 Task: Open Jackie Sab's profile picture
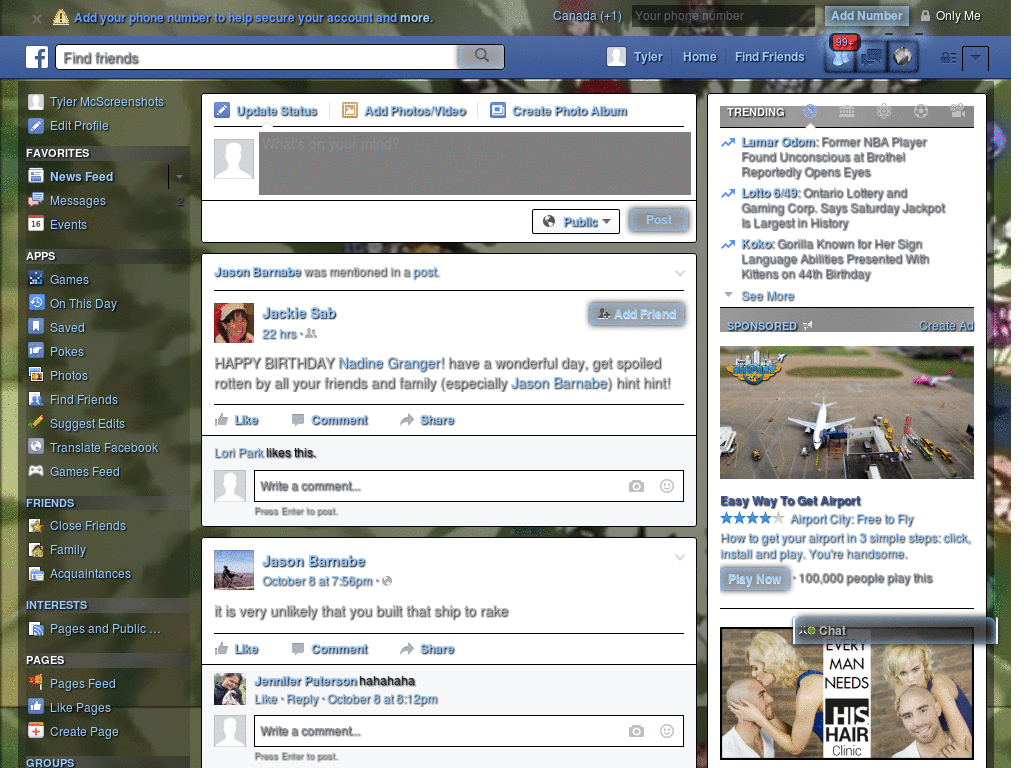point(234,323)
